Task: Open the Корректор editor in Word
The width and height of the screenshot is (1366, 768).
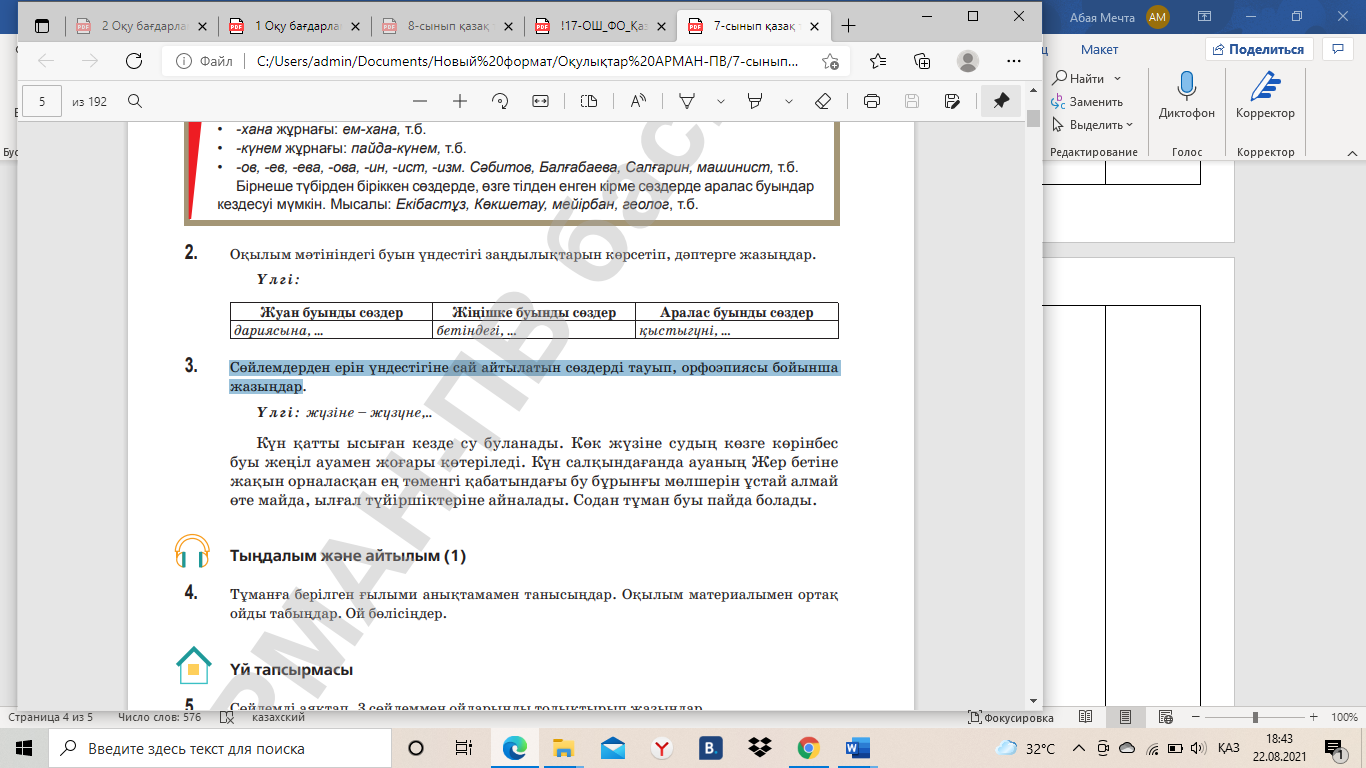Action: tap(1265, 96)
